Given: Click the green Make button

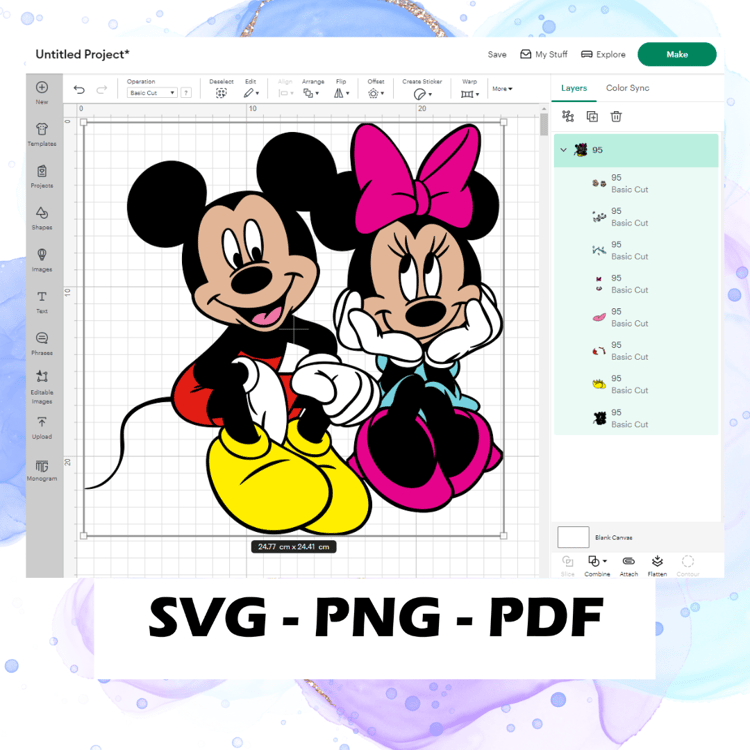Looking at the screenshot, I should [x=677, y=55].
